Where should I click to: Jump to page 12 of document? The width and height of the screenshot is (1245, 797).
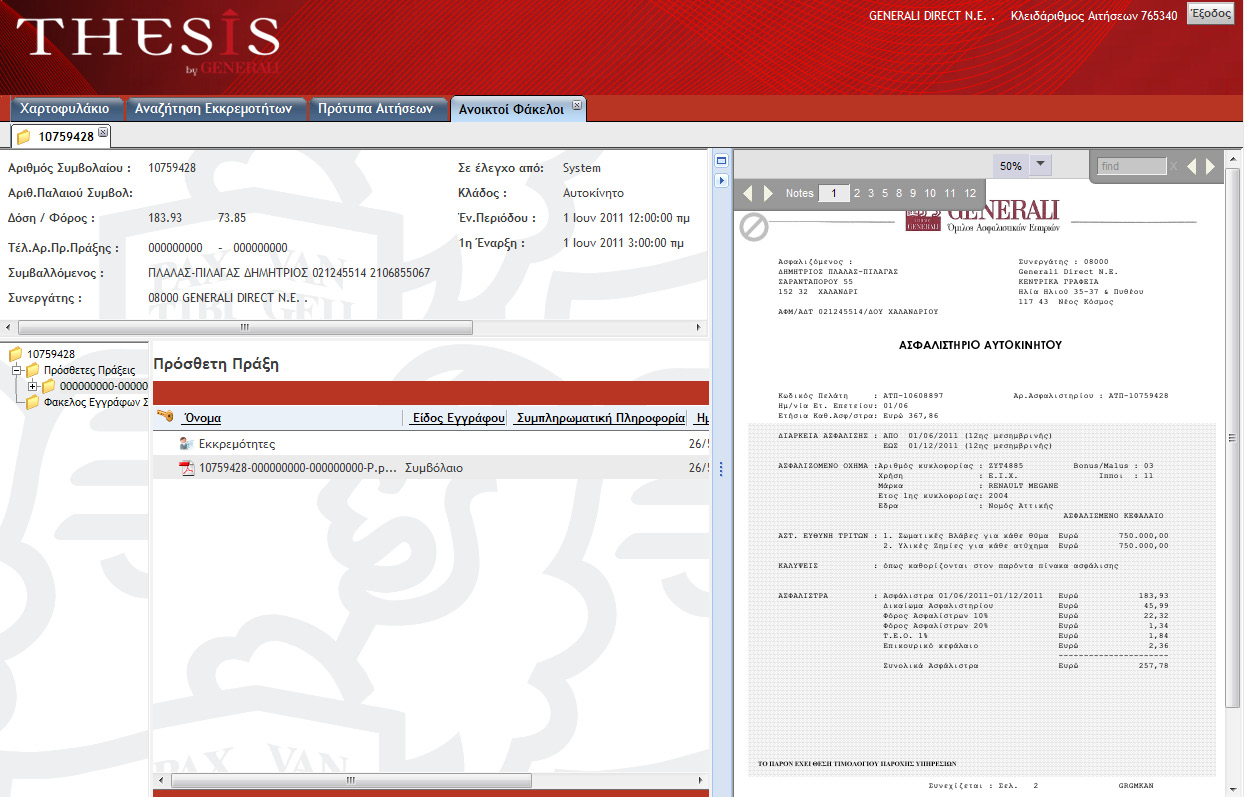pyautogui.click(x=970, y=193)
